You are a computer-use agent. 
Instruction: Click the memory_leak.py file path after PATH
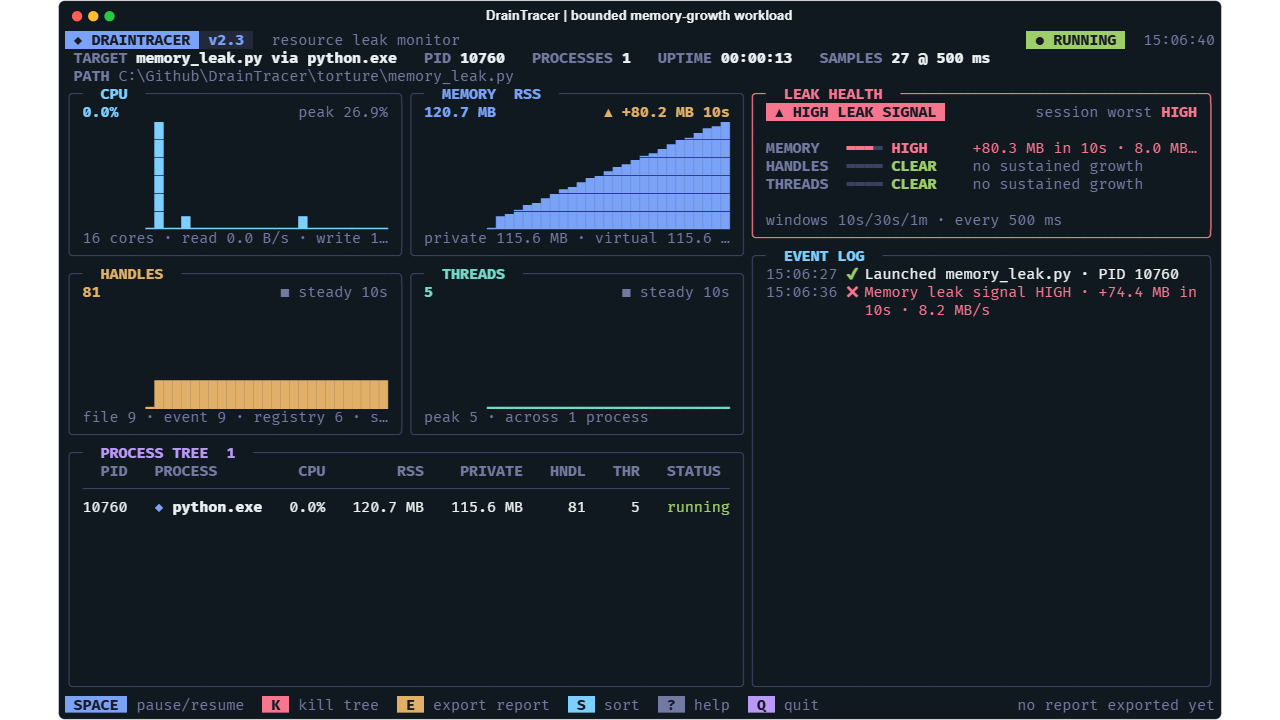point(316,76)
